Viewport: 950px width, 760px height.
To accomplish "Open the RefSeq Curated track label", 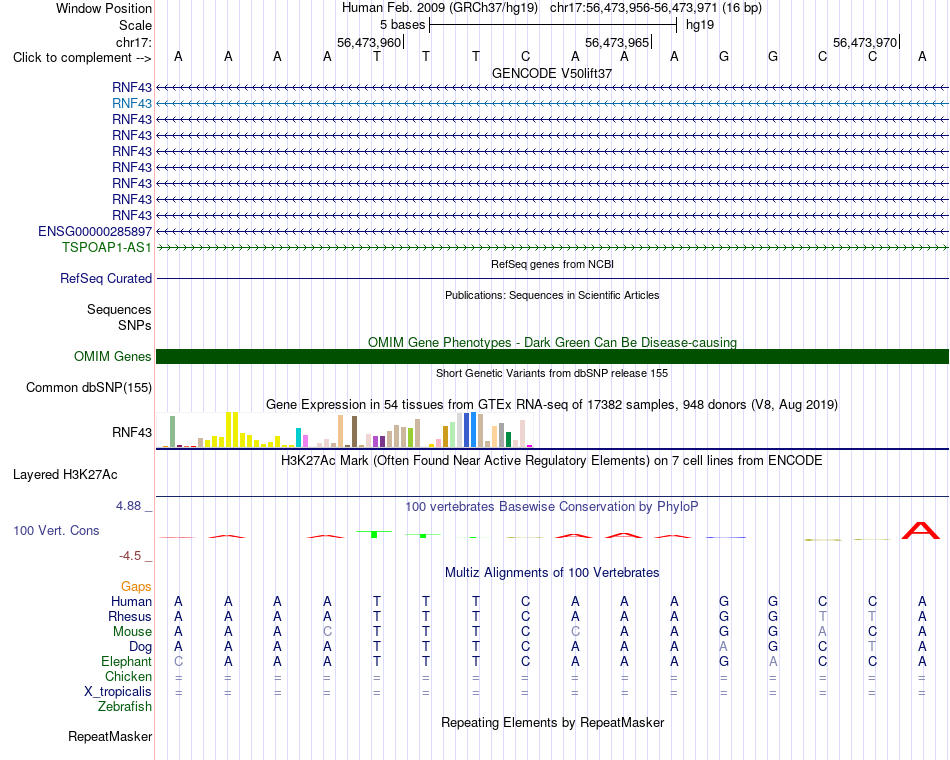I will tap(106, 278).
